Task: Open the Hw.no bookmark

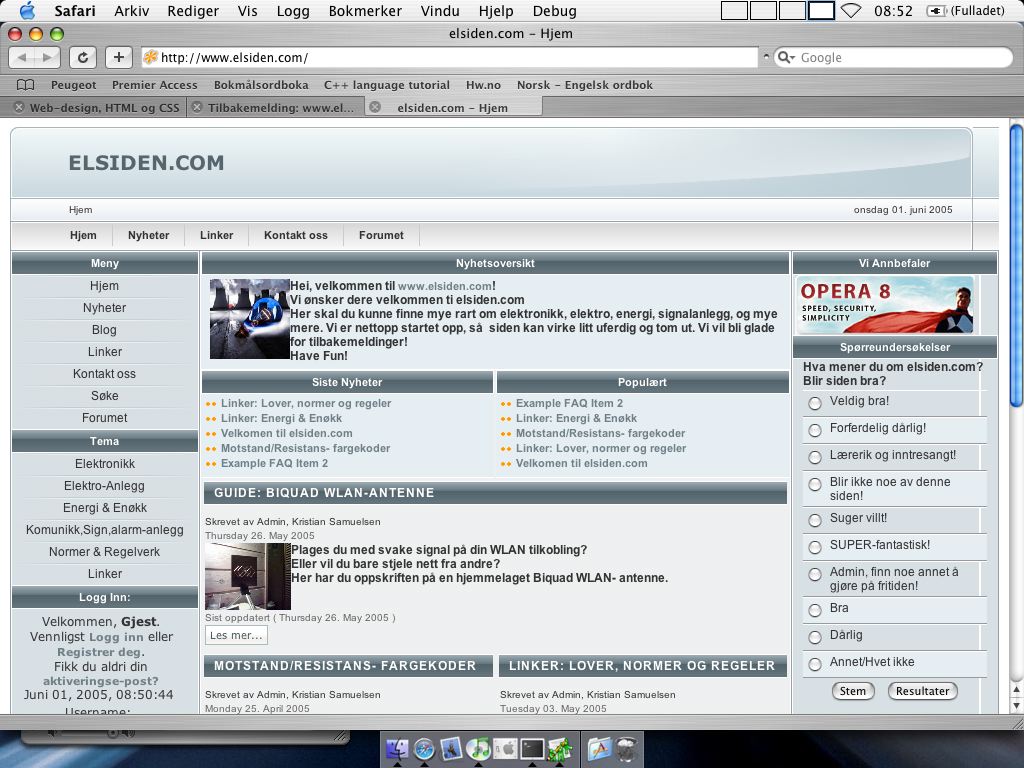Action: pyautogui.click(x=483, y=85)
